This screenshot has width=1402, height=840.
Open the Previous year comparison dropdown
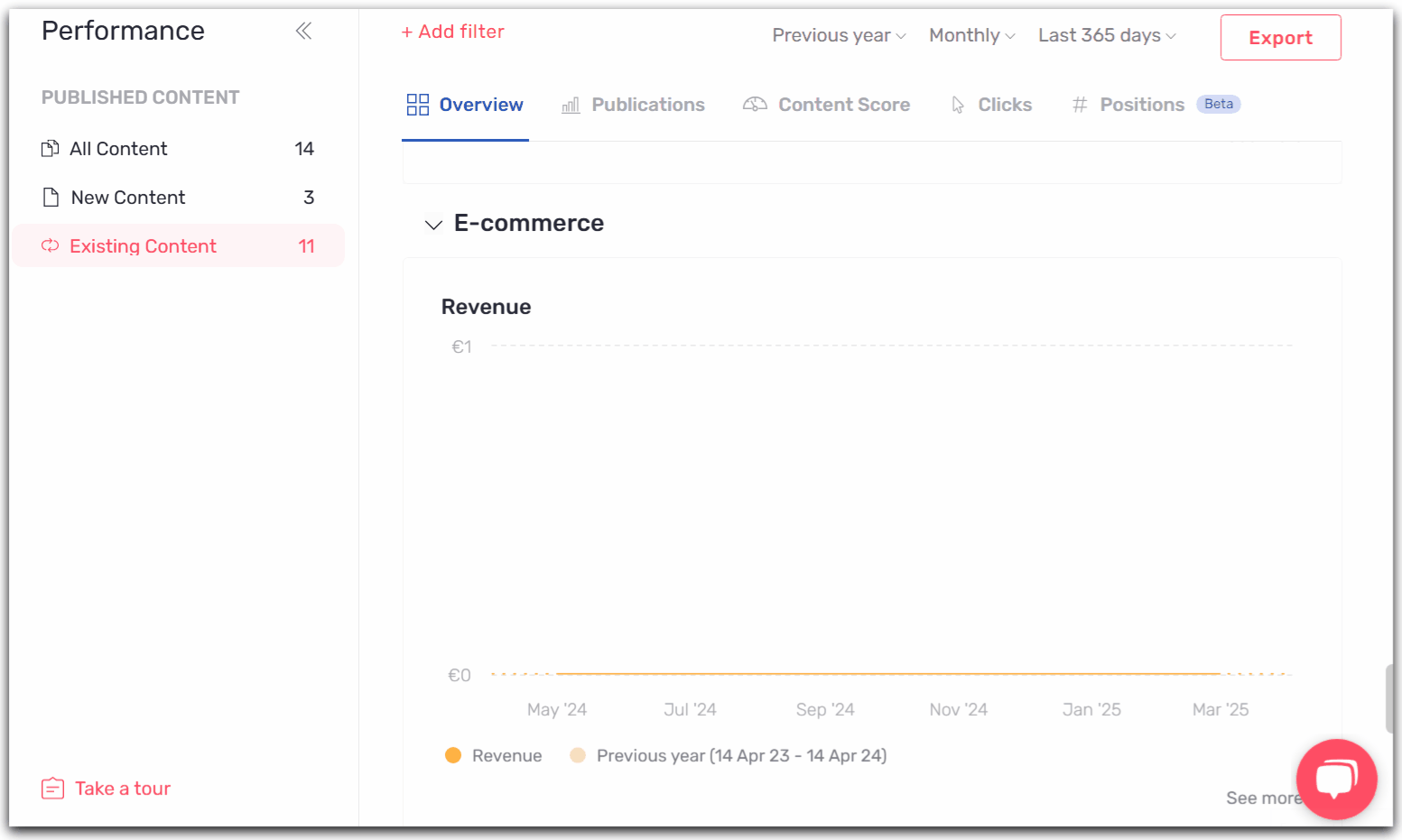coord(839,35)
